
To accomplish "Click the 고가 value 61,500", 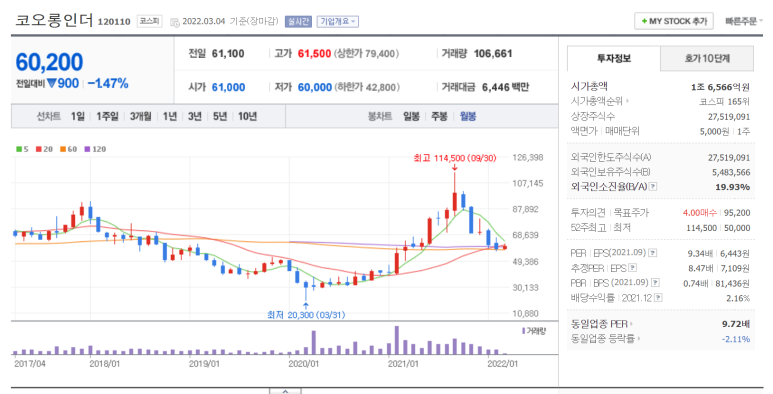I will tap(315, 54).
